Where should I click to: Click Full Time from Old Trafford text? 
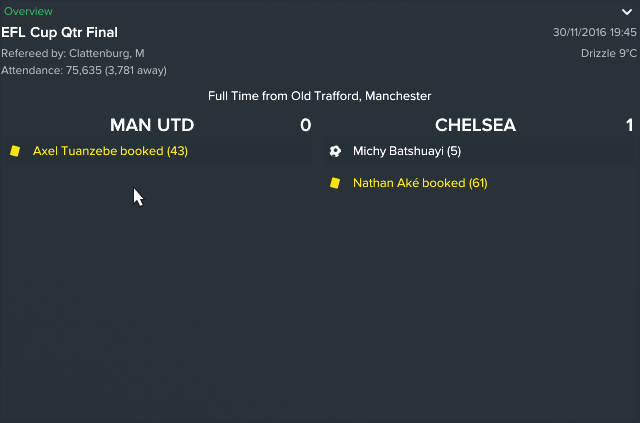(319, 96)
